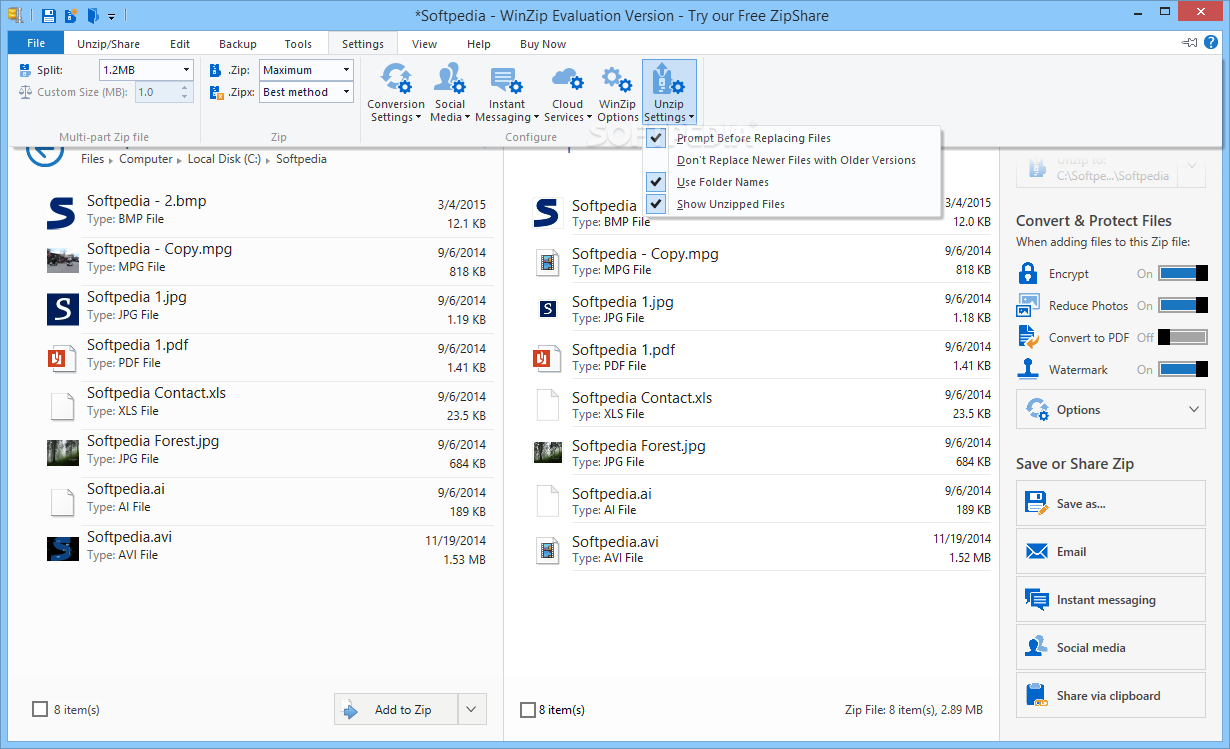Viewport: 1230px width, 749px height.
Task: Select Softpedia Contact.xls in the left pane
Action: click(x=266, y=405)
